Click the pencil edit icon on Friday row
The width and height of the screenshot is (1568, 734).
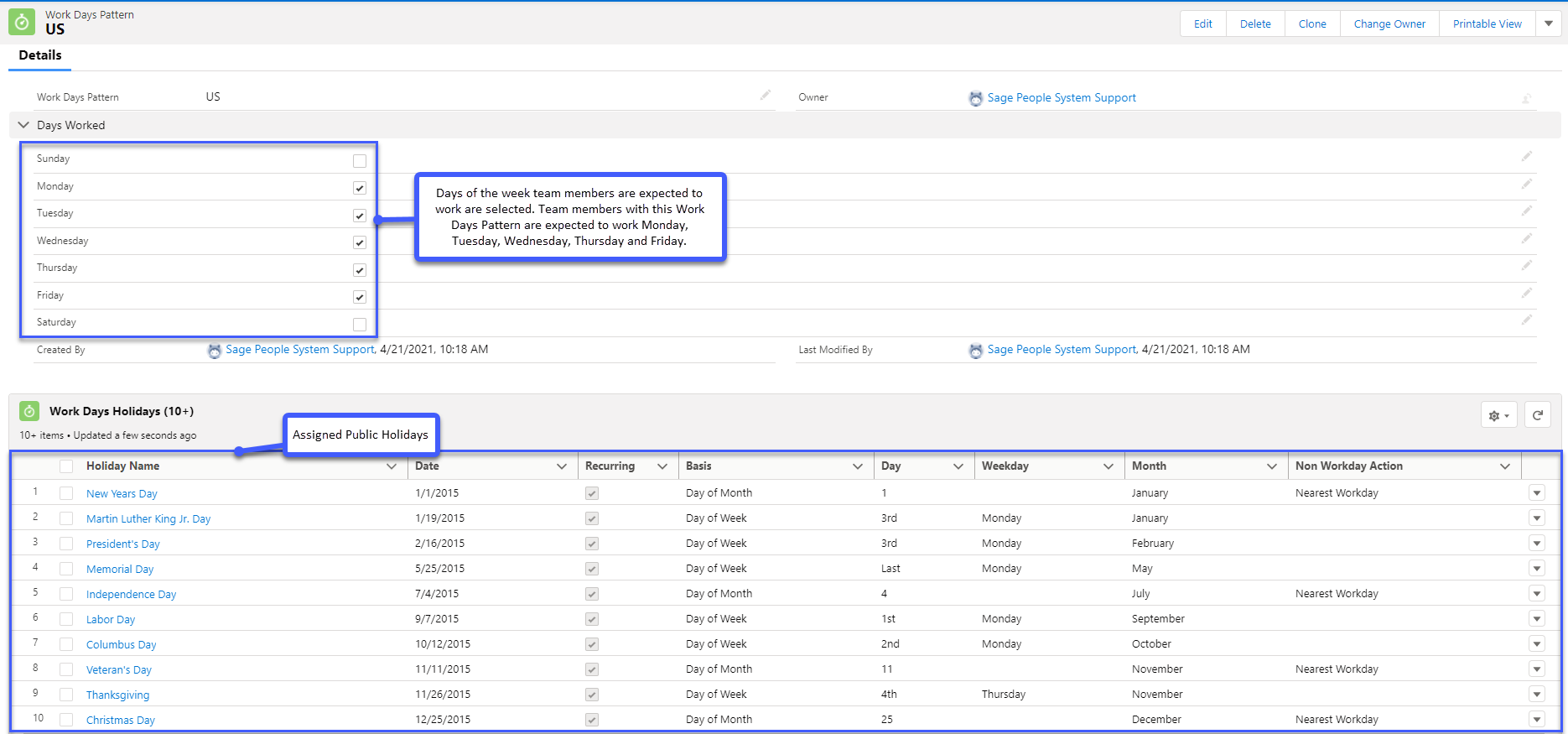pyautogui.click(x=1526, y=293)
